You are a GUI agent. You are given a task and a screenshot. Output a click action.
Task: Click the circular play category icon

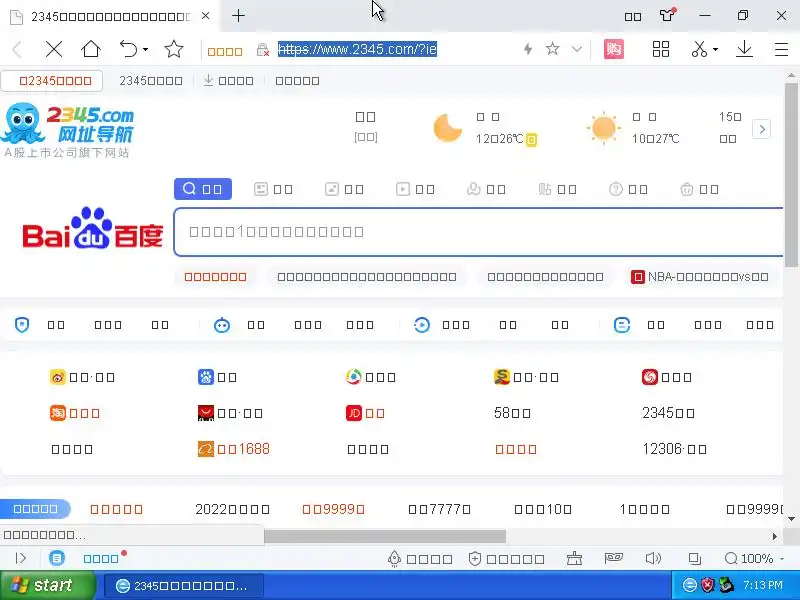(x=422, y=324)
